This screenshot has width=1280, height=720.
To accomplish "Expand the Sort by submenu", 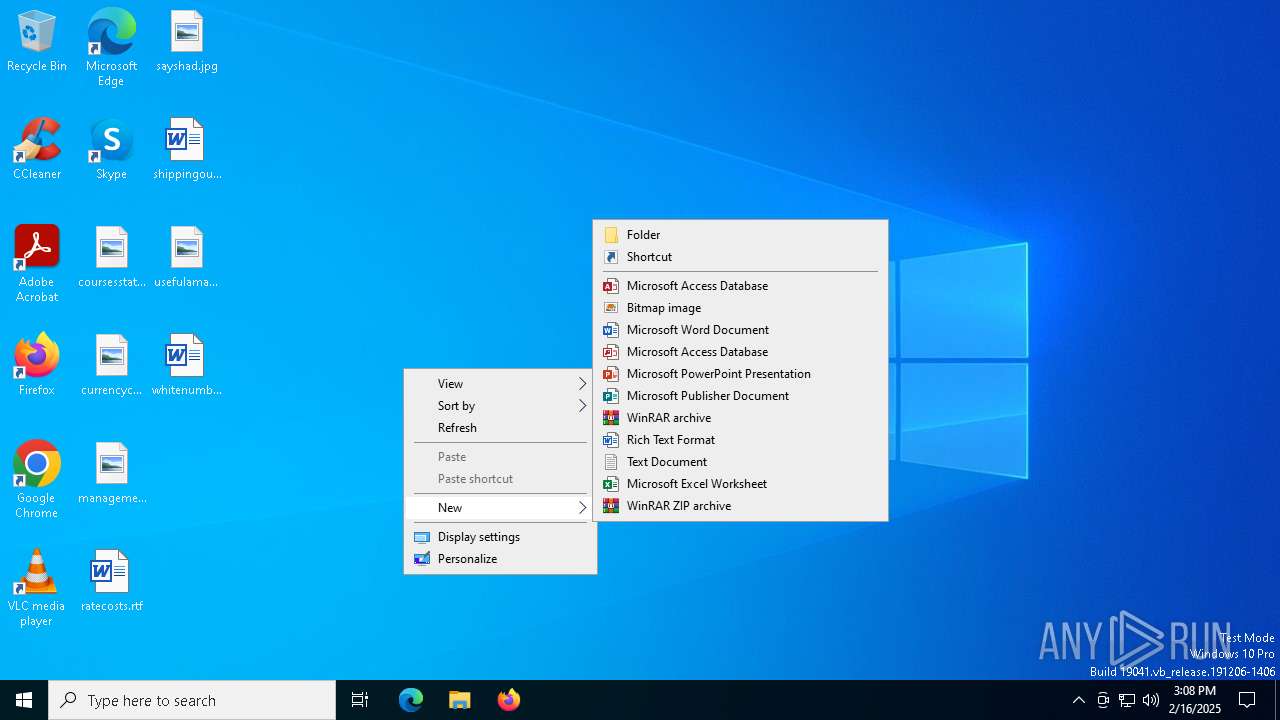I will click(x=500, y=406).
